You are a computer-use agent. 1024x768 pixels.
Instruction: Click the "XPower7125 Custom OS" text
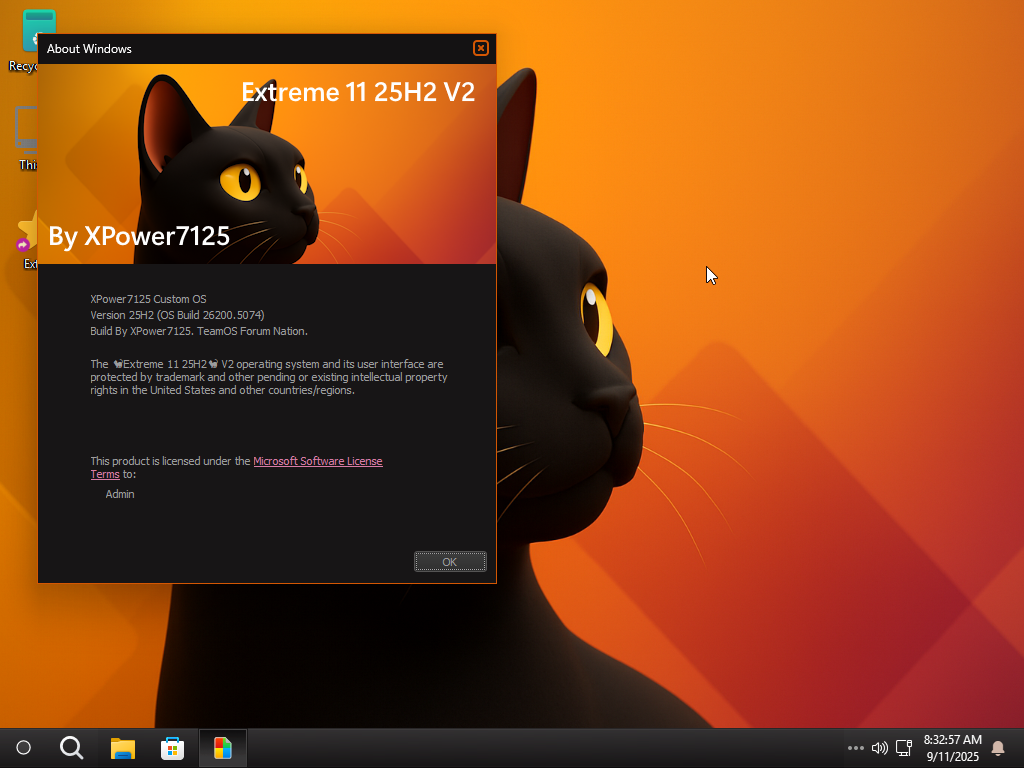tap(148, 299)
